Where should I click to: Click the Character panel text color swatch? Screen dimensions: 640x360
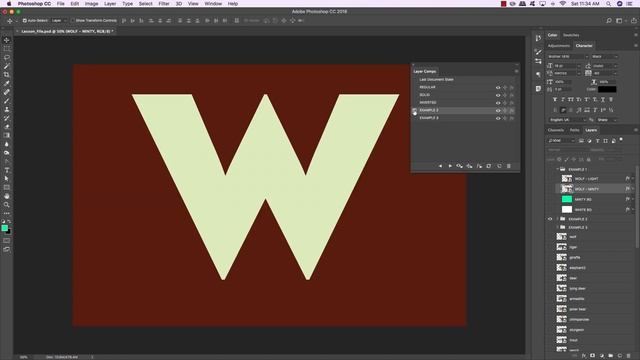click(607, 89)
